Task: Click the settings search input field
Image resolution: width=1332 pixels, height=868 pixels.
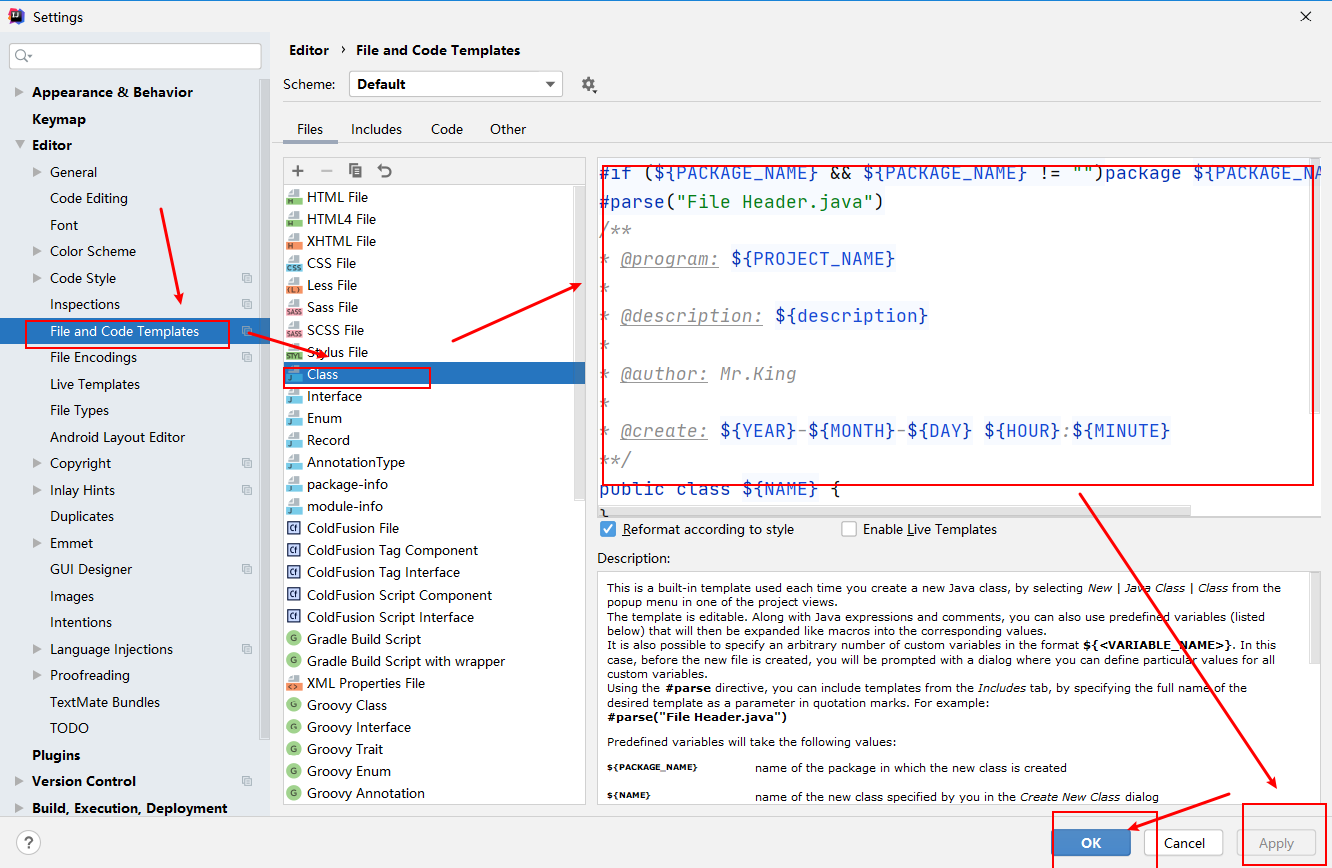Action: click(x=135, y=56)
